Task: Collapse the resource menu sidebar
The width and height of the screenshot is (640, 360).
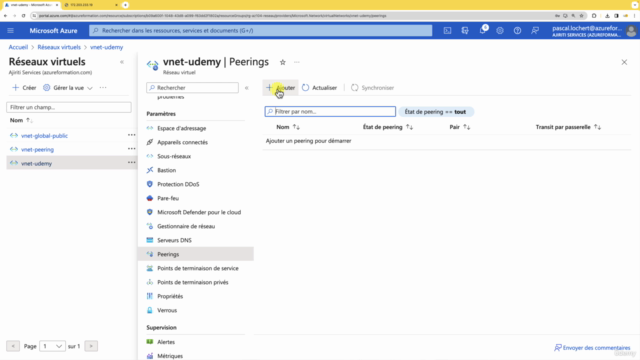Action: 247,88
